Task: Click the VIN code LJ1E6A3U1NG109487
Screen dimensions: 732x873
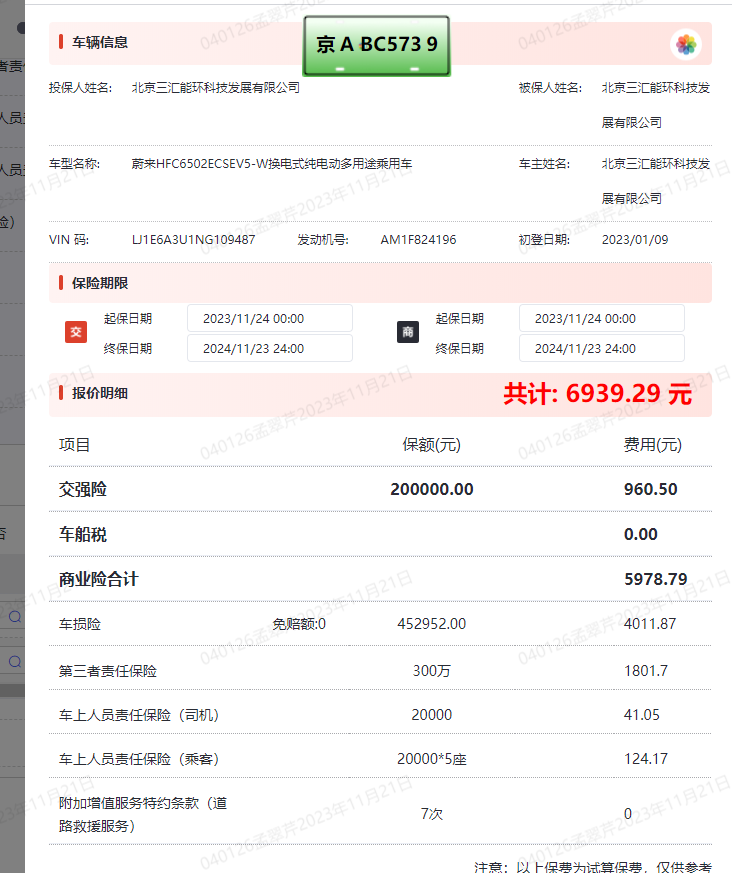Action: tap(193, 240)
